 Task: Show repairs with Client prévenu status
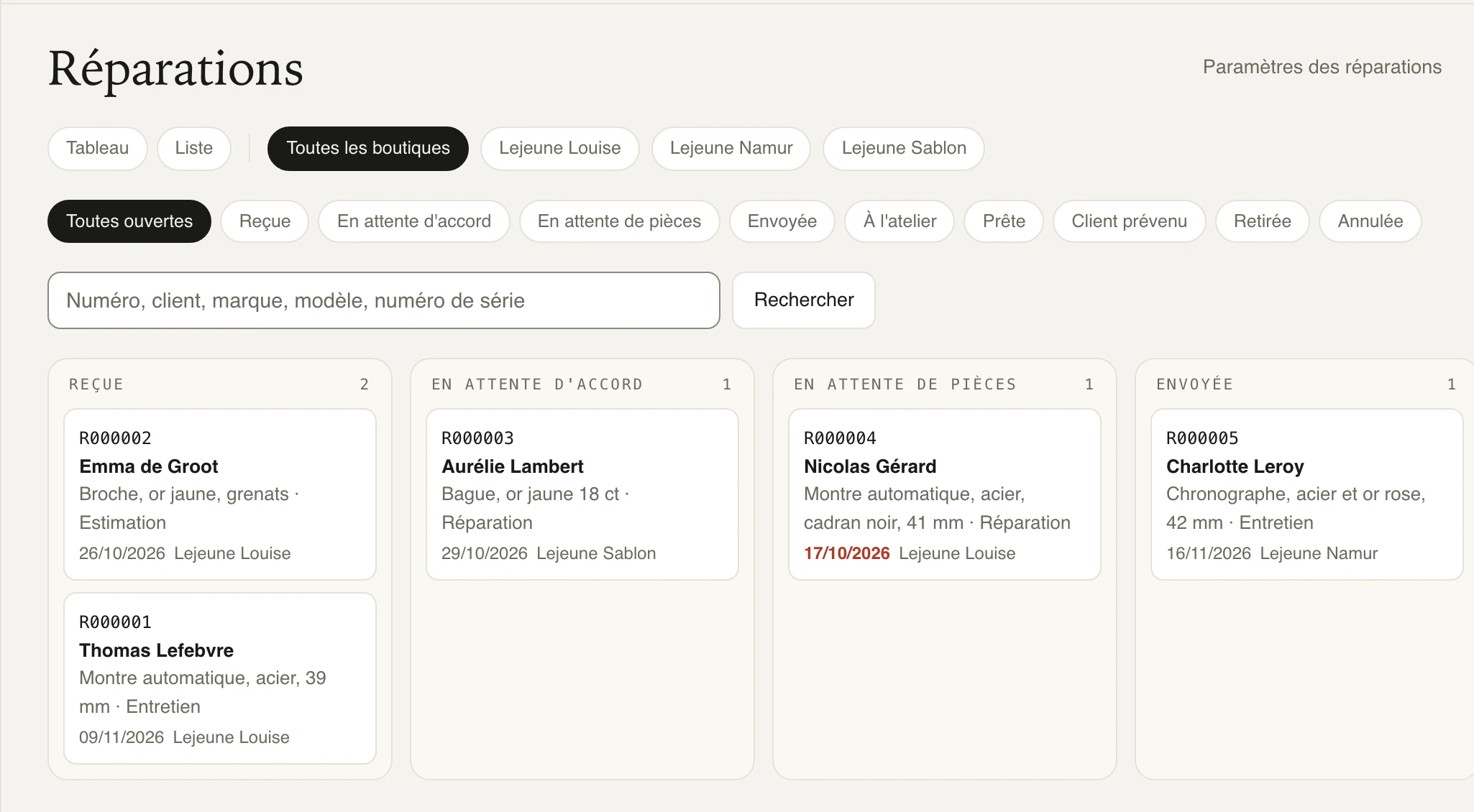pyautogui.click(x=1129, y=221)
